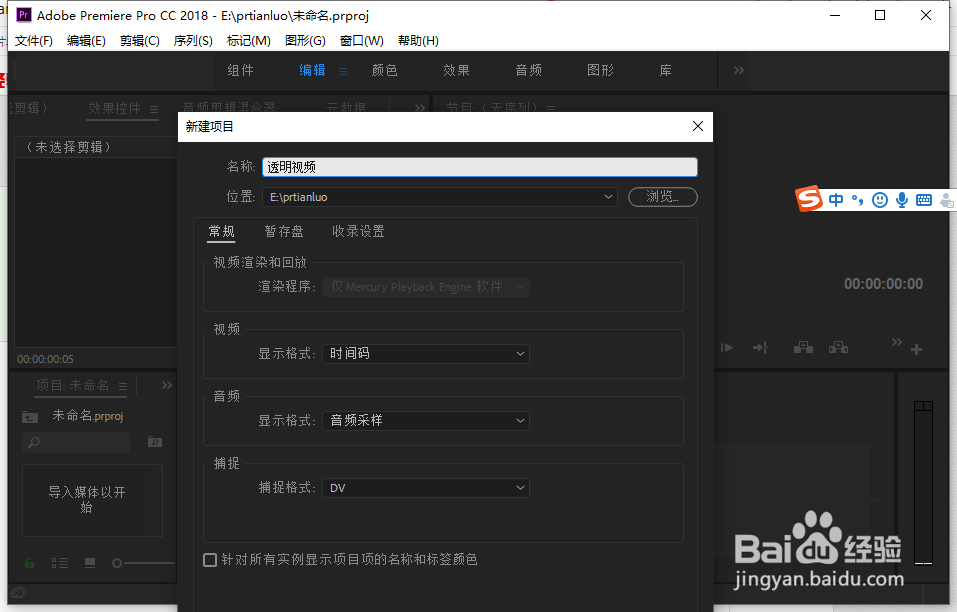
Task: Click the Creative Cloud icon at bottom left
Action: [x=18, y=593]
